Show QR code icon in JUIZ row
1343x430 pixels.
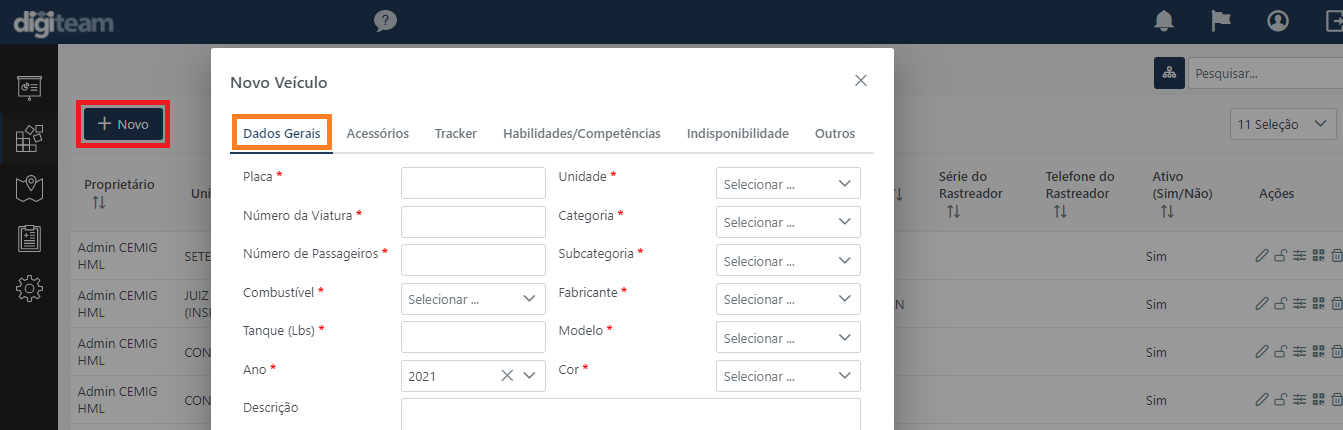click(x=1318, y=304)
